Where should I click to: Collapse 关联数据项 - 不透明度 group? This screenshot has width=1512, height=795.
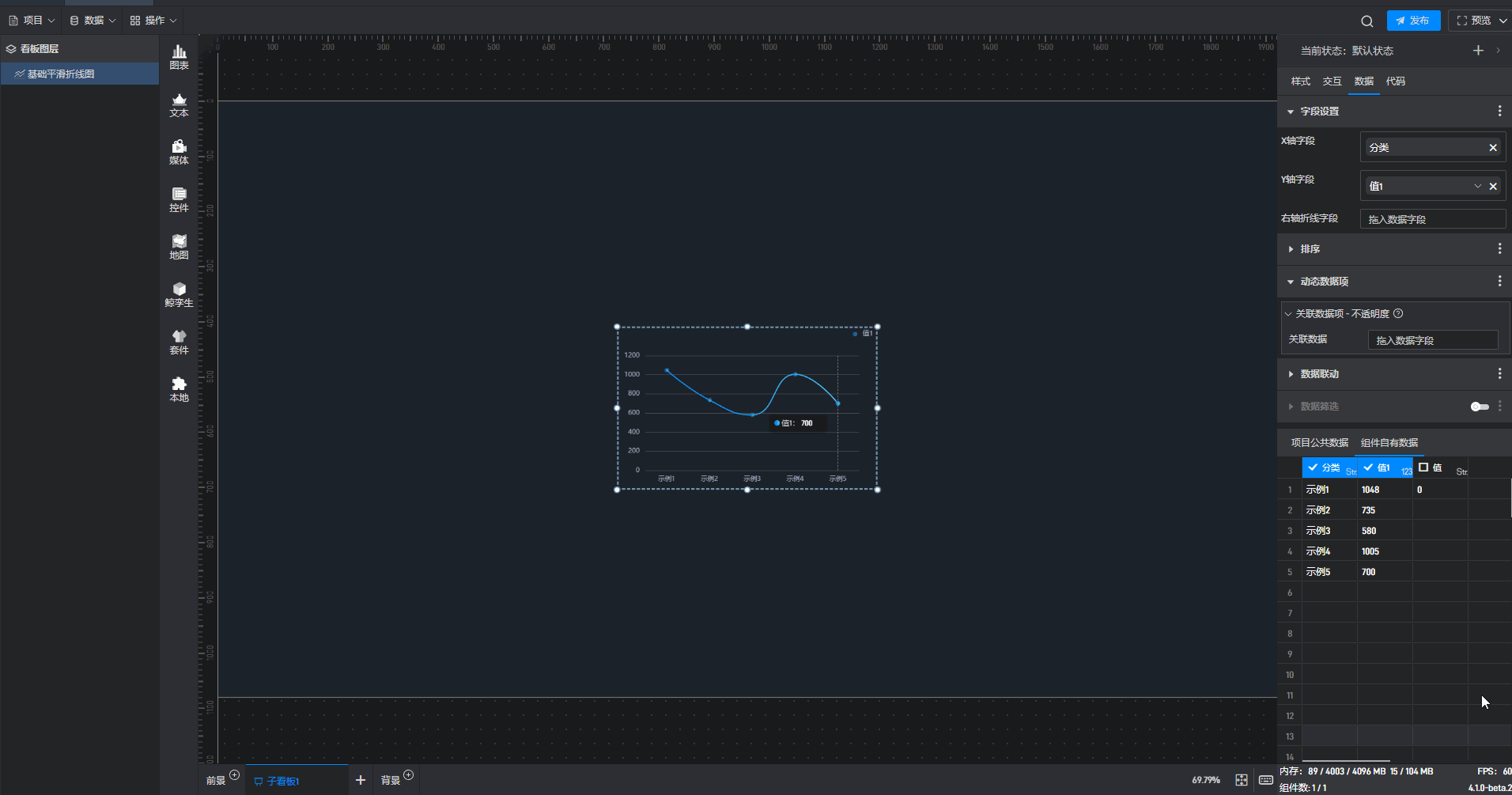point(1288,314)
